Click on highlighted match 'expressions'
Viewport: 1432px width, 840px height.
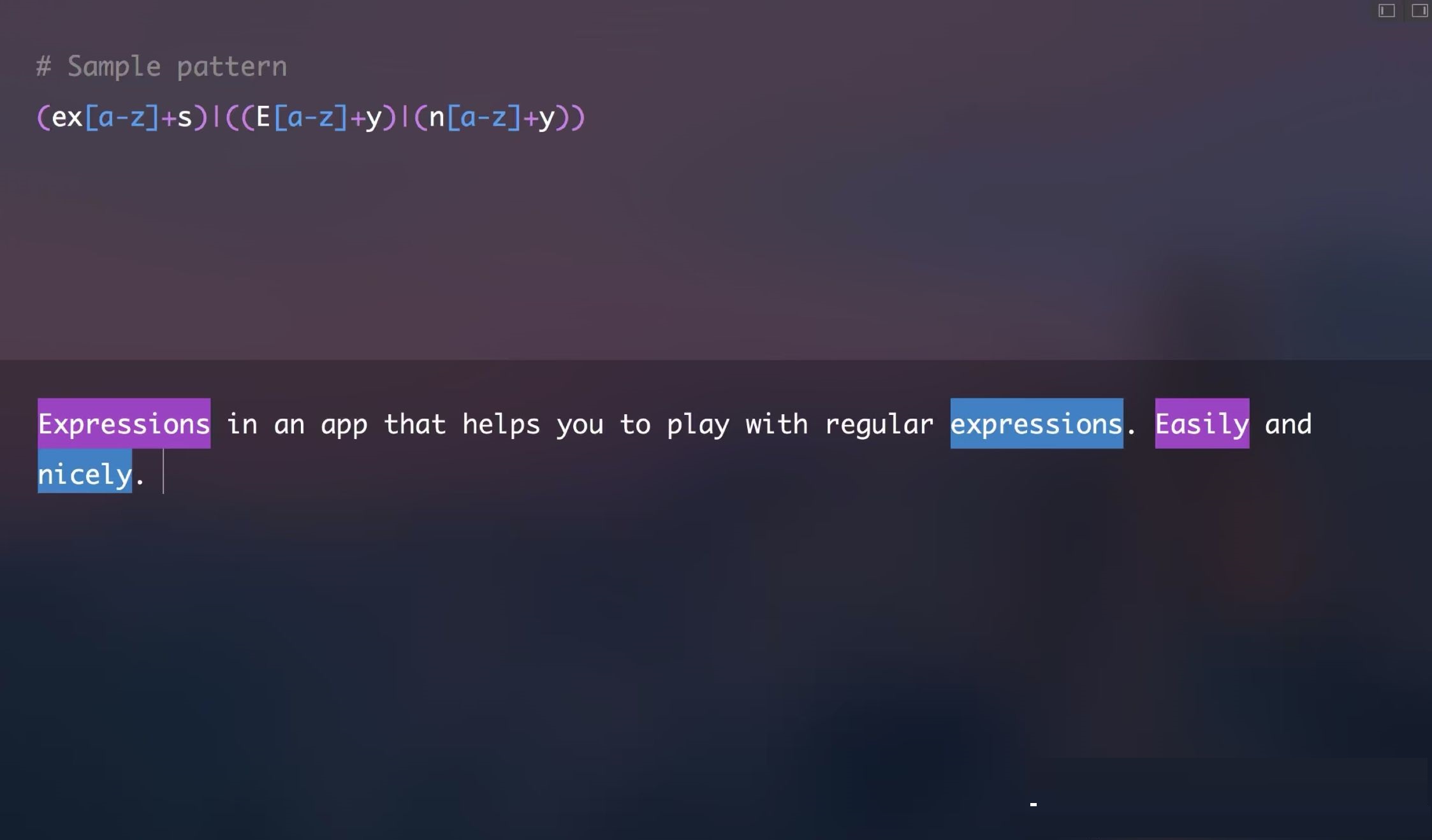(1036, 423)
